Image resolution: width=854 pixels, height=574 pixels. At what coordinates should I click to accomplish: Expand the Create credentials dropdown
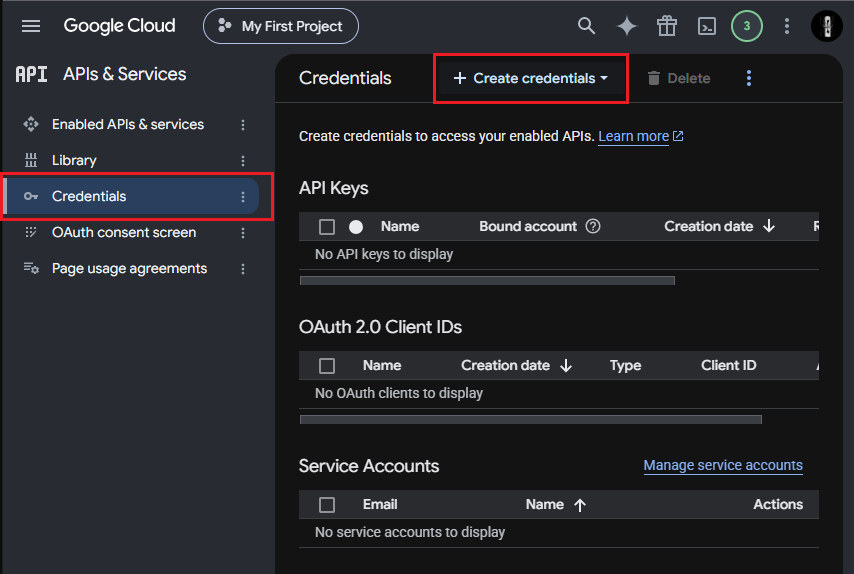tap(530, 78)
